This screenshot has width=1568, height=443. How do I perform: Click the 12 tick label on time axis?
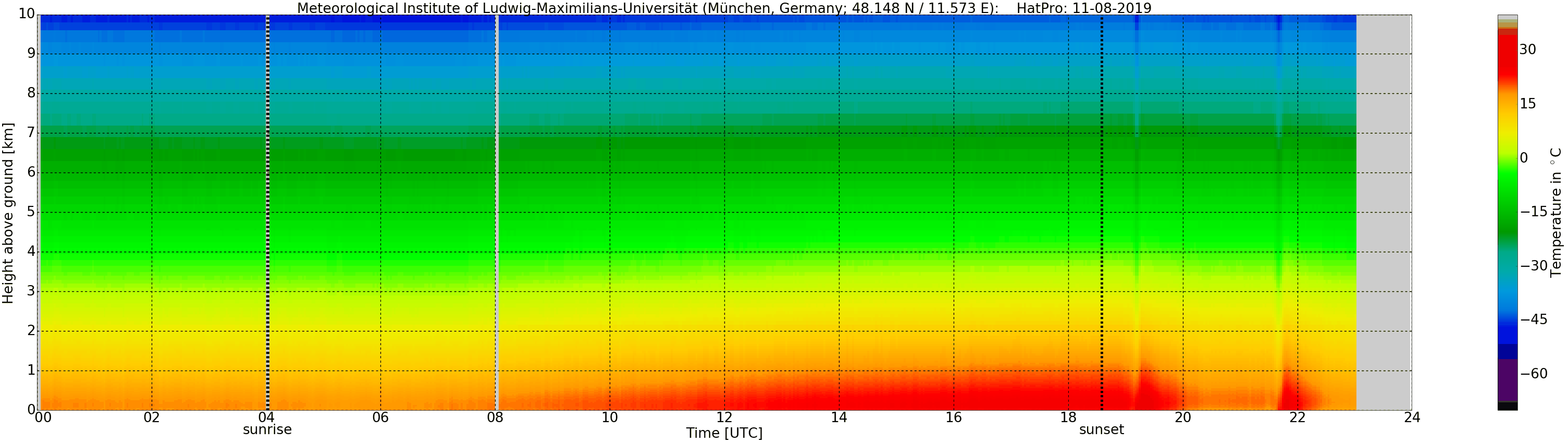click(x=724, y=417)
